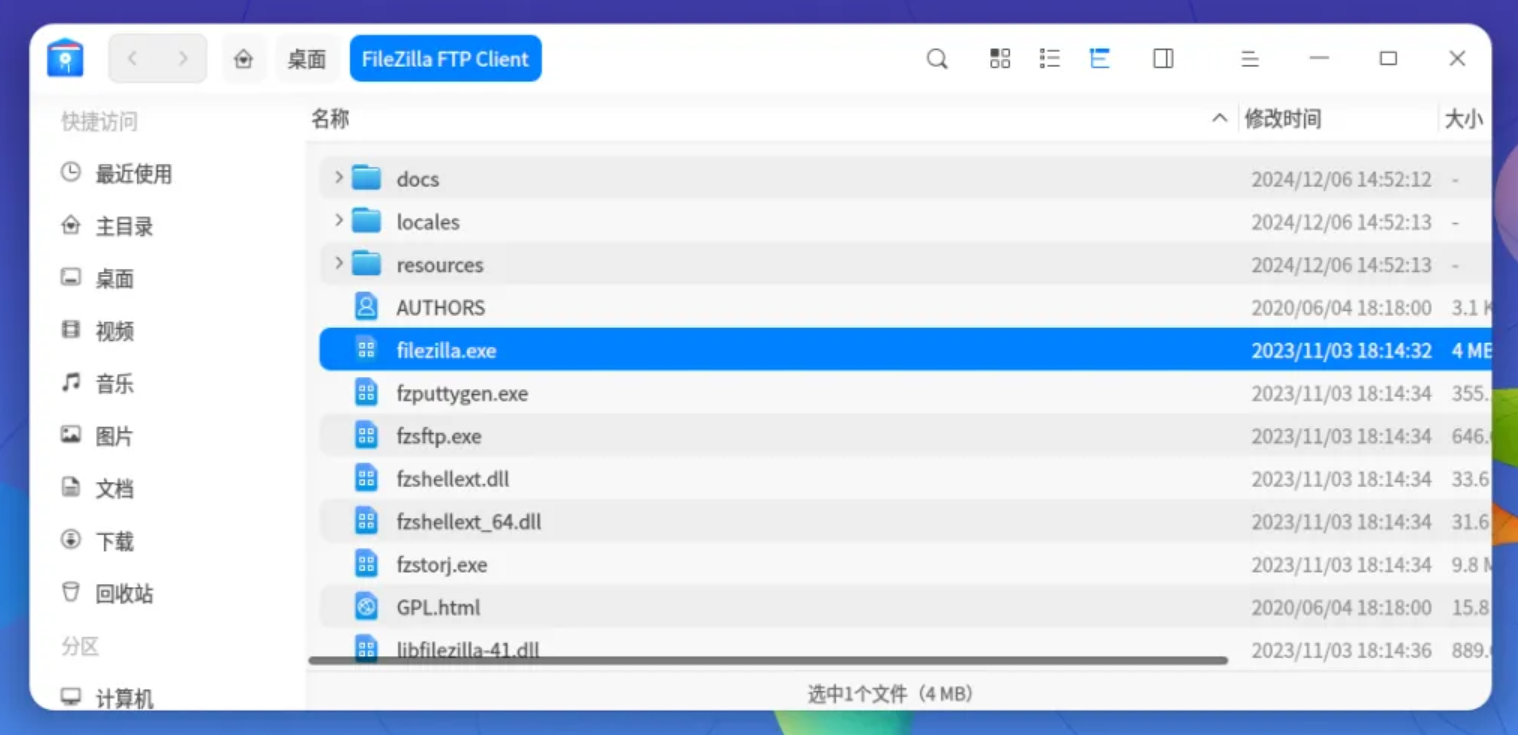Screen dimensions: 1518x735
Task: Sort by 大小 column header
Action: [1464, 119]
